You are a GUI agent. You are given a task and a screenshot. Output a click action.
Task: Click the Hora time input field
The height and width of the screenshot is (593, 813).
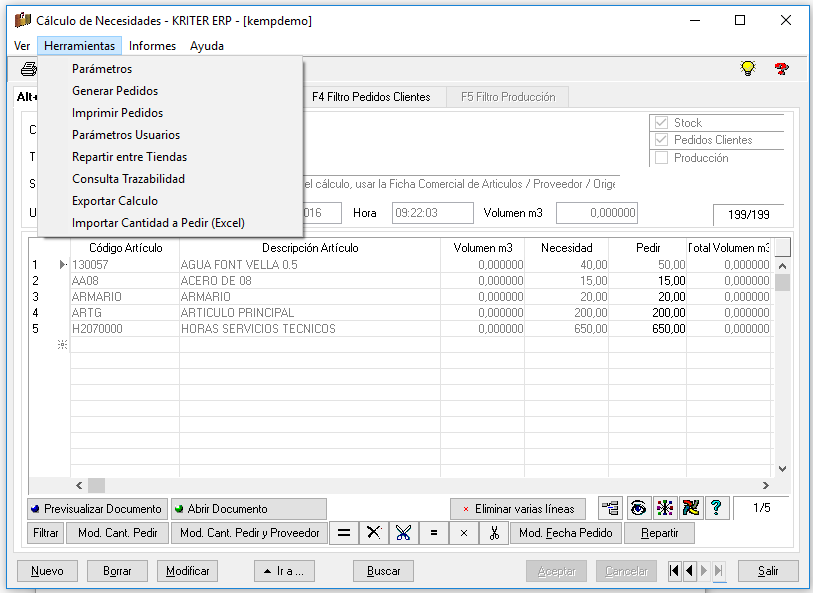[x=433, y=213]
